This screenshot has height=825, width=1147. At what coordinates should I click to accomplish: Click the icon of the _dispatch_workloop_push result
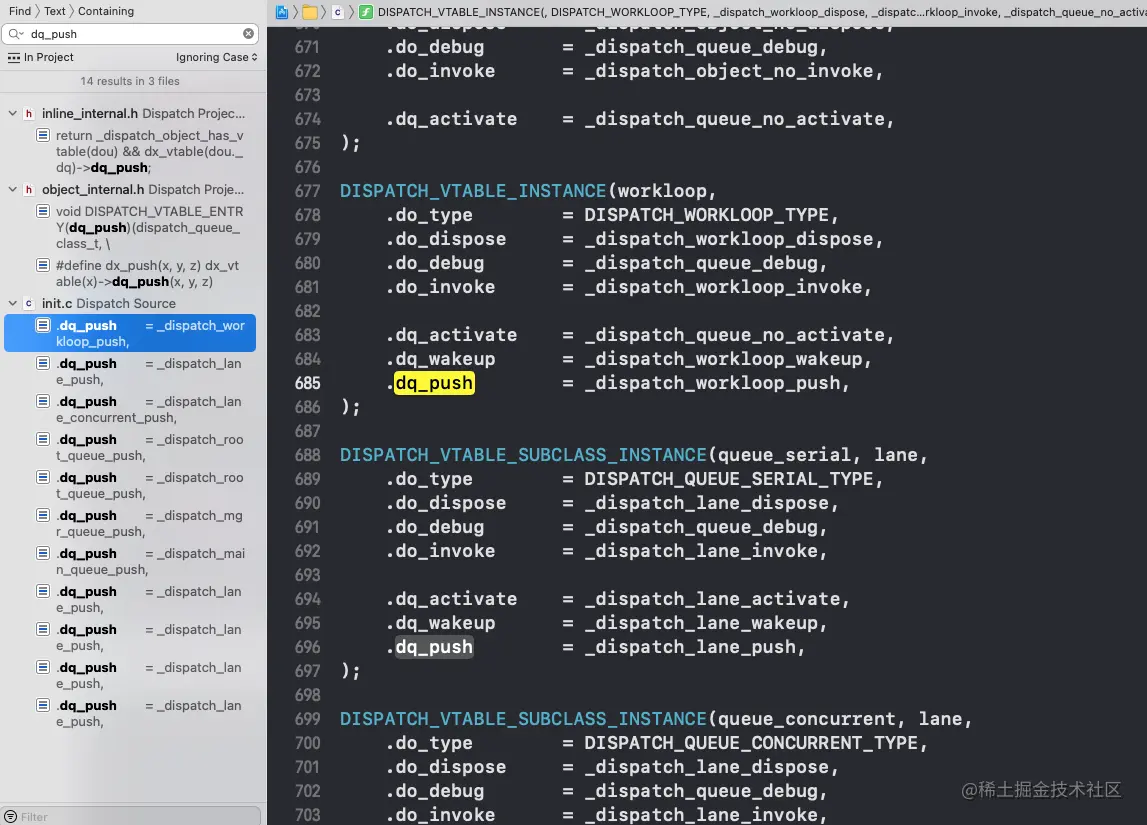(43, 325)
